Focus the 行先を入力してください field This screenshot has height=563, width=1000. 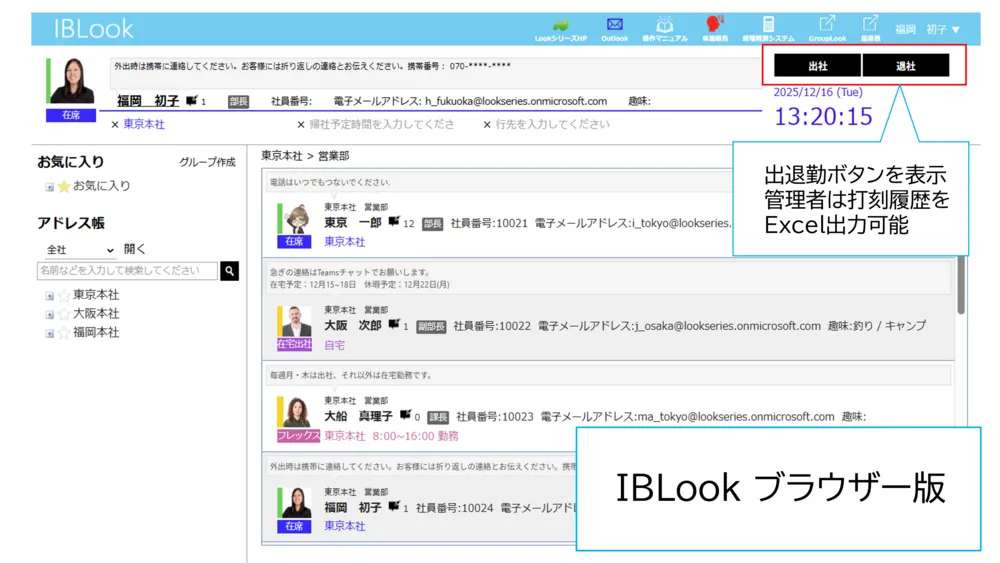click(552, 124)
